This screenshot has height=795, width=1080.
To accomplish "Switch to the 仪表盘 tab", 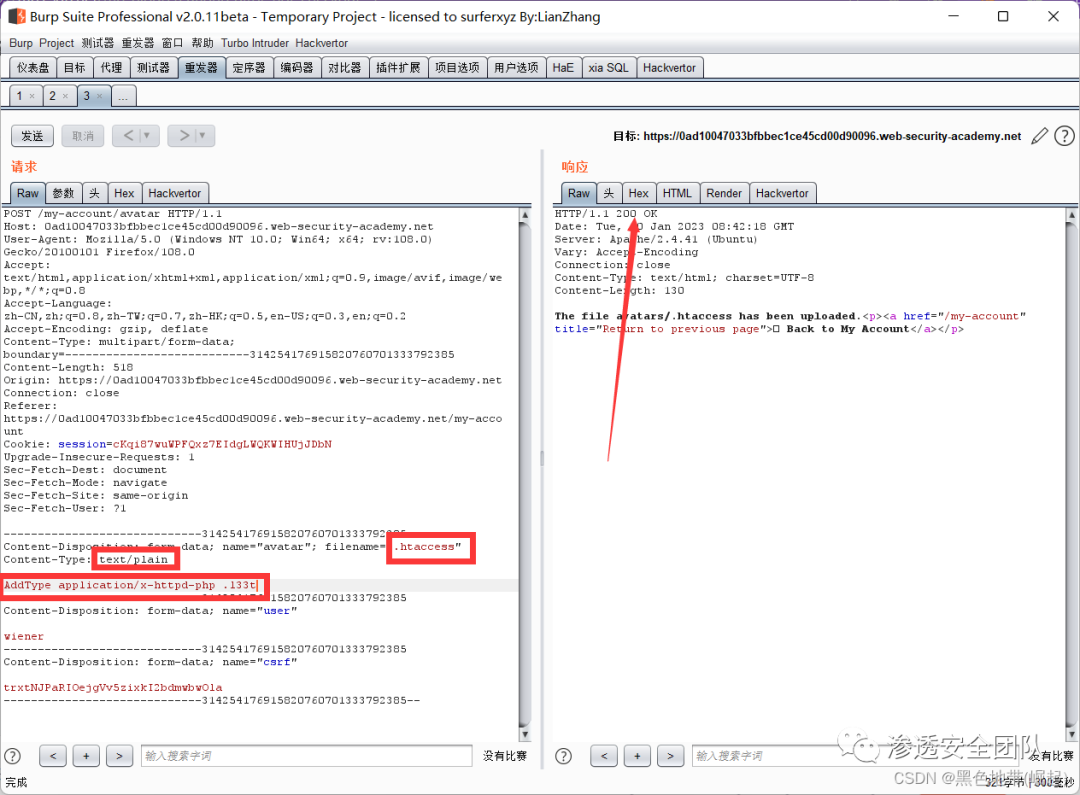I will click(x=33, y=68).
